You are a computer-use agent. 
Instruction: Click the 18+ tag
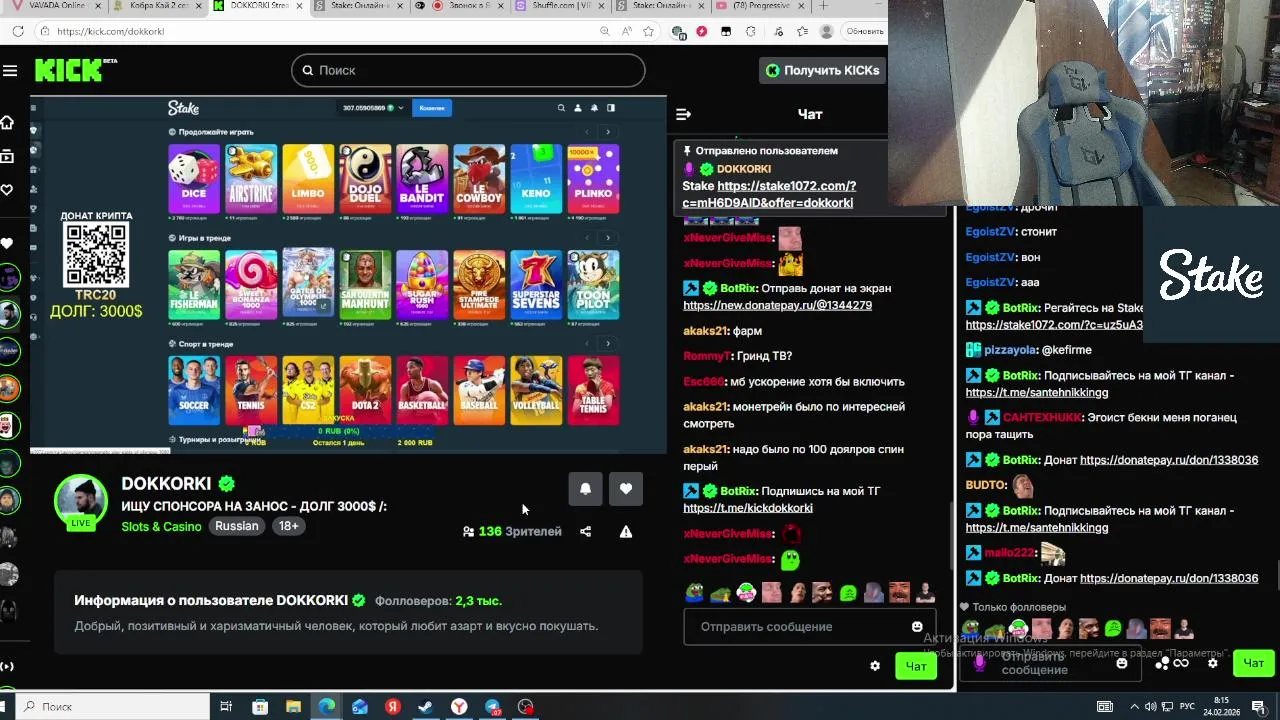(x=288, y=526)
